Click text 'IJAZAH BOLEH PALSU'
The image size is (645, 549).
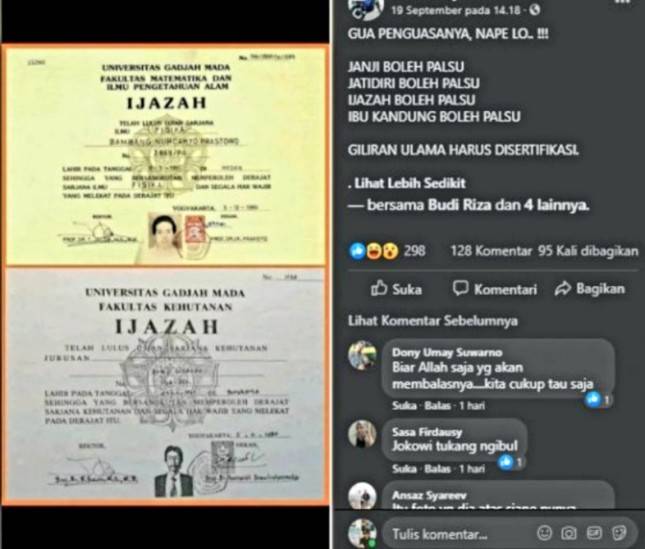pyautogui.click(x=412, y=100)
